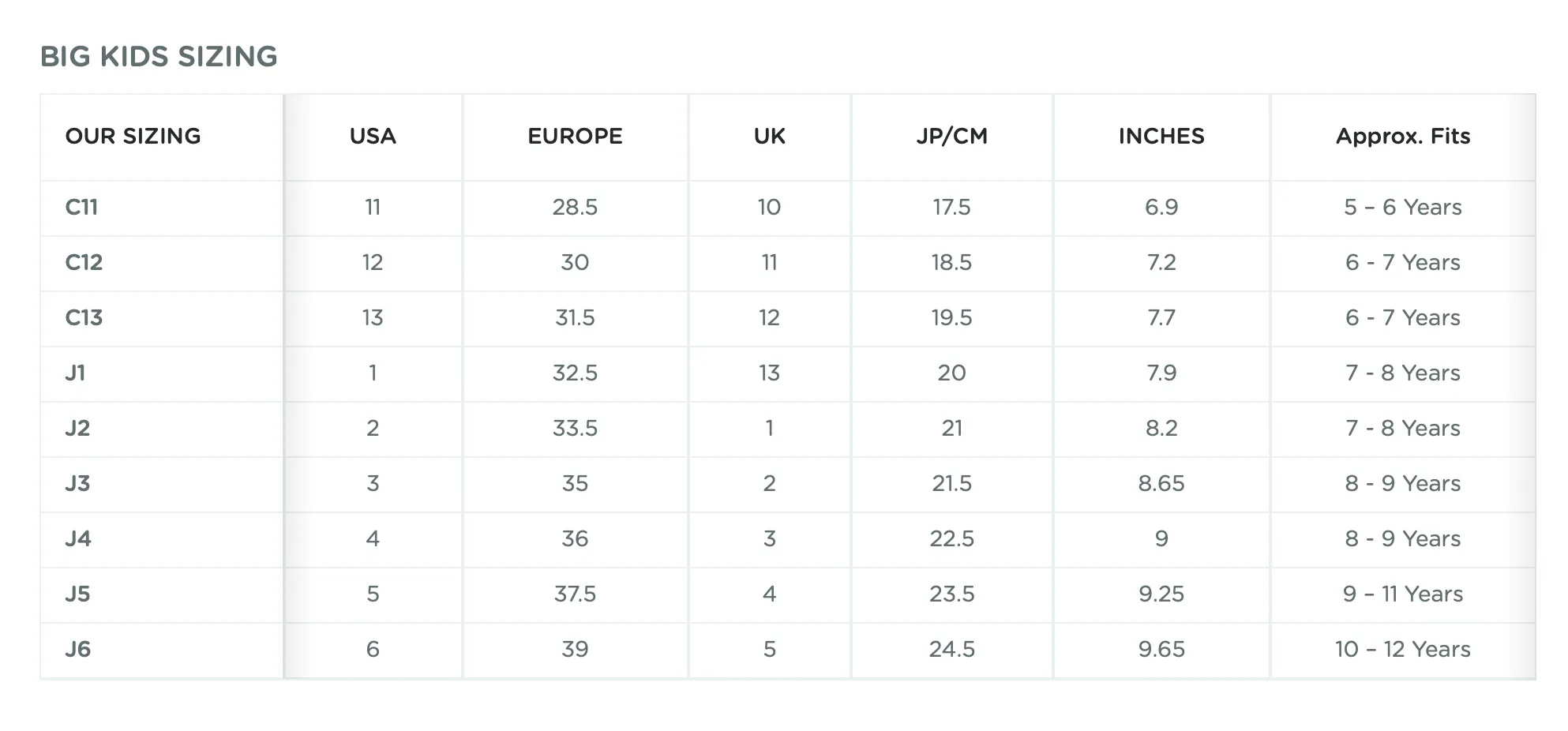Click the EUROPE column header
Image resolution: width=1568 pixels, height=731 pixels.
[x=575, y=137]
